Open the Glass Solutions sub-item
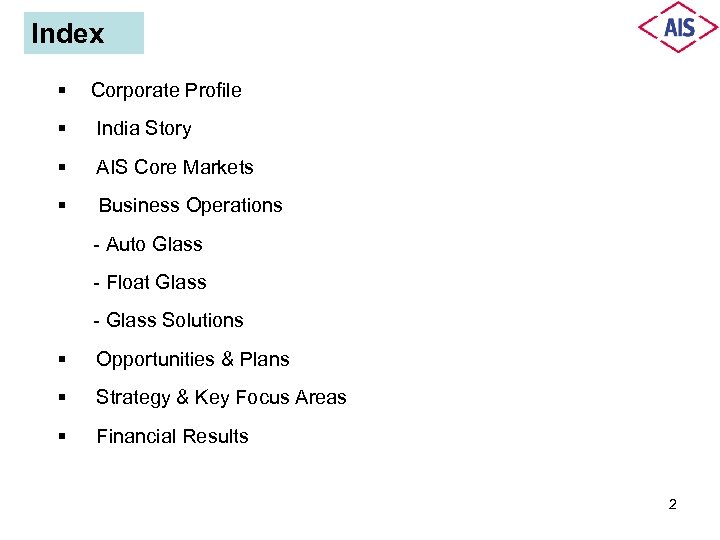The width and height of the screenshot is (720, 540). coord(168,320)
